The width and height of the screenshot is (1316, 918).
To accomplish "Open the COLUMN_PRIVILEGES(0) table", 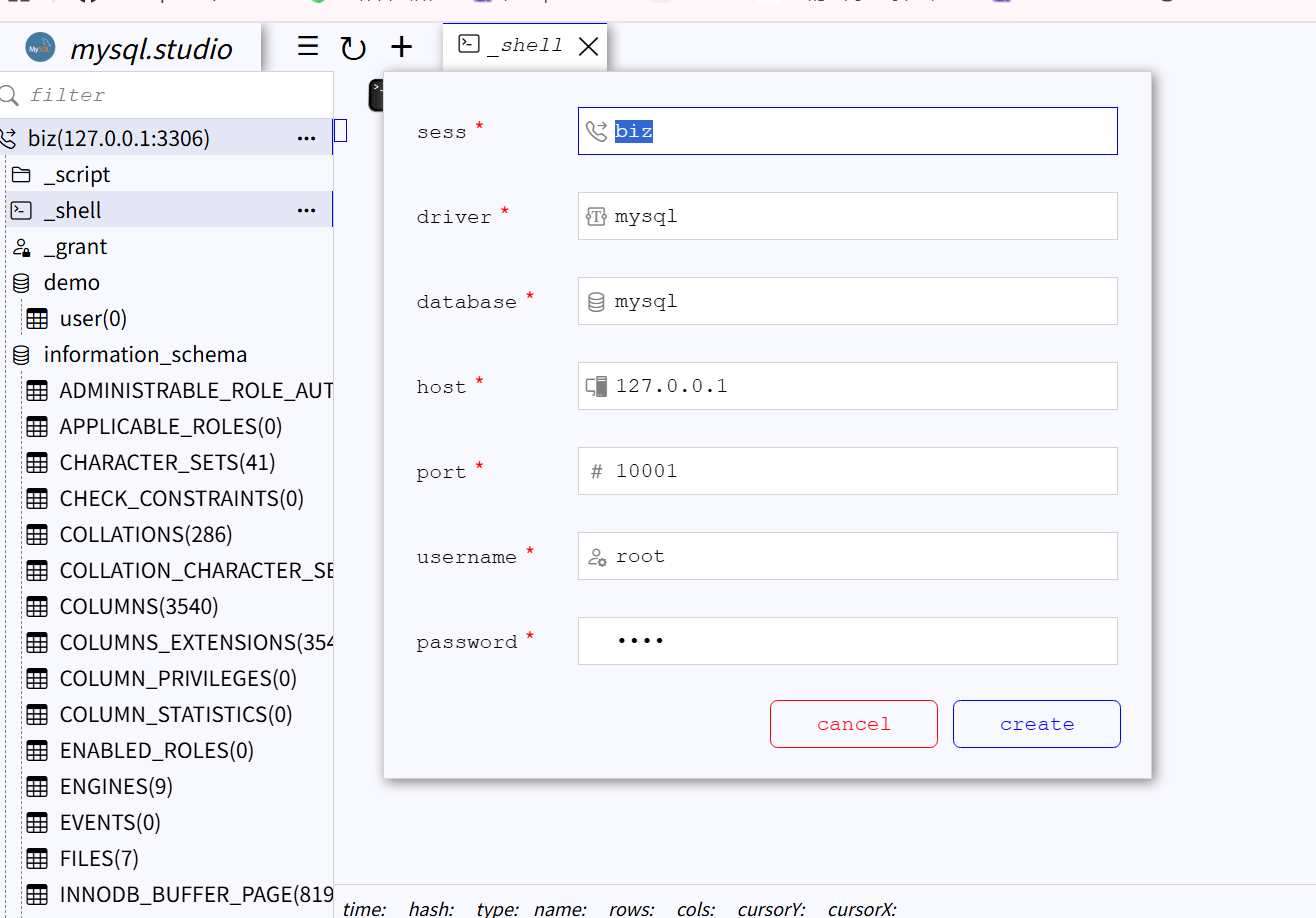I will [x=178, y=678].
